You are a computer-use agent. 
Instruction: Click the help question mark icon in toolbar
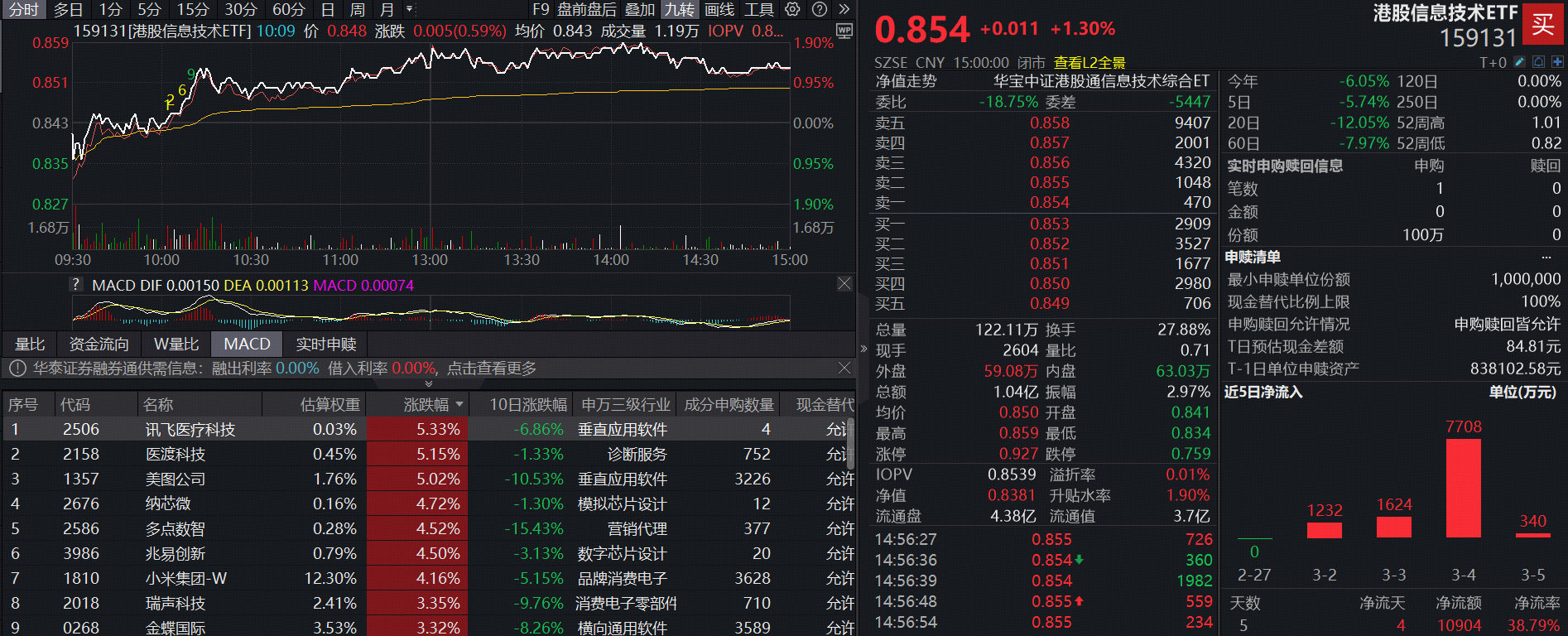[x=819, y=9]
